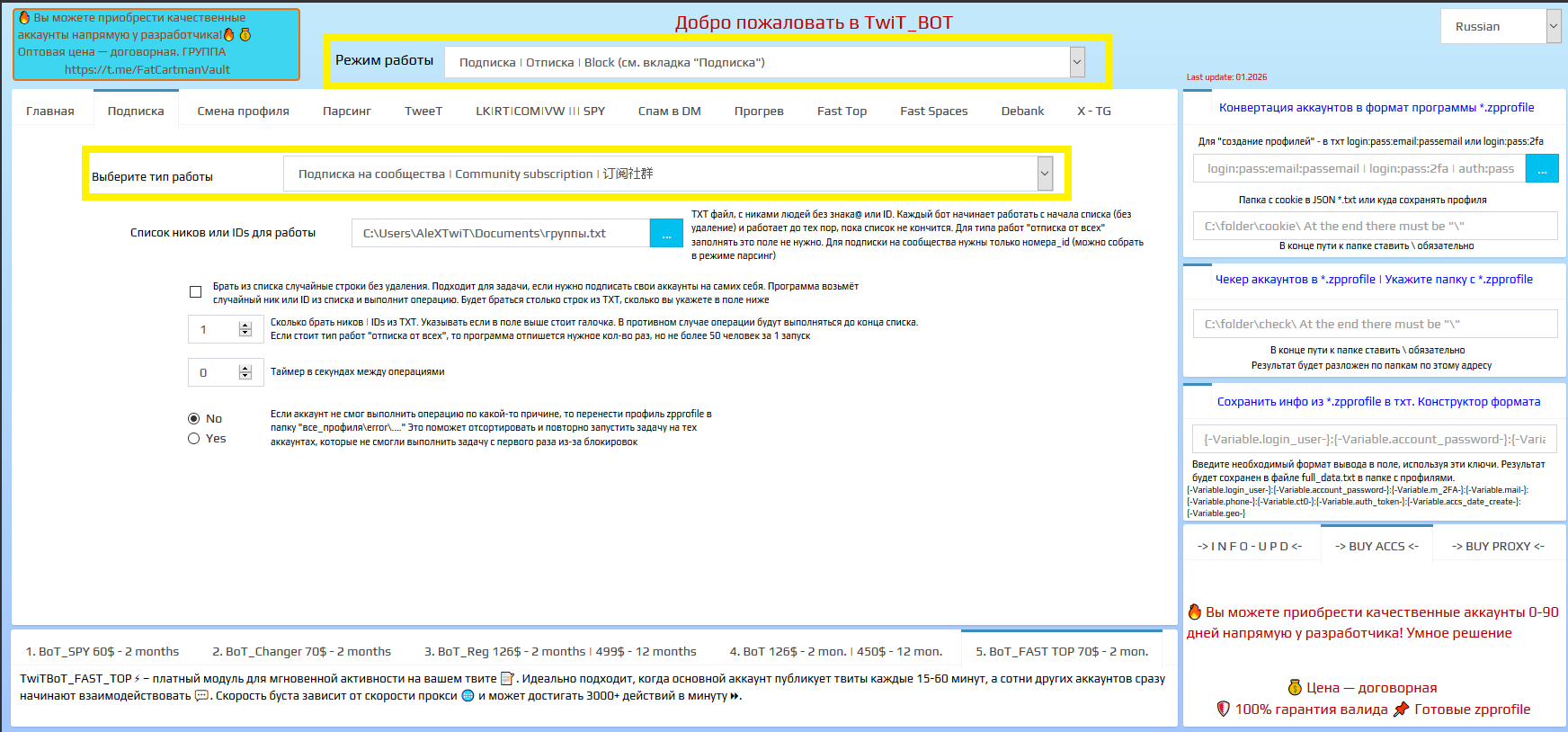Select the Спам в DM tab
Image resolution: width=1568 pixels, height=732 pixels.
point(670,112)
